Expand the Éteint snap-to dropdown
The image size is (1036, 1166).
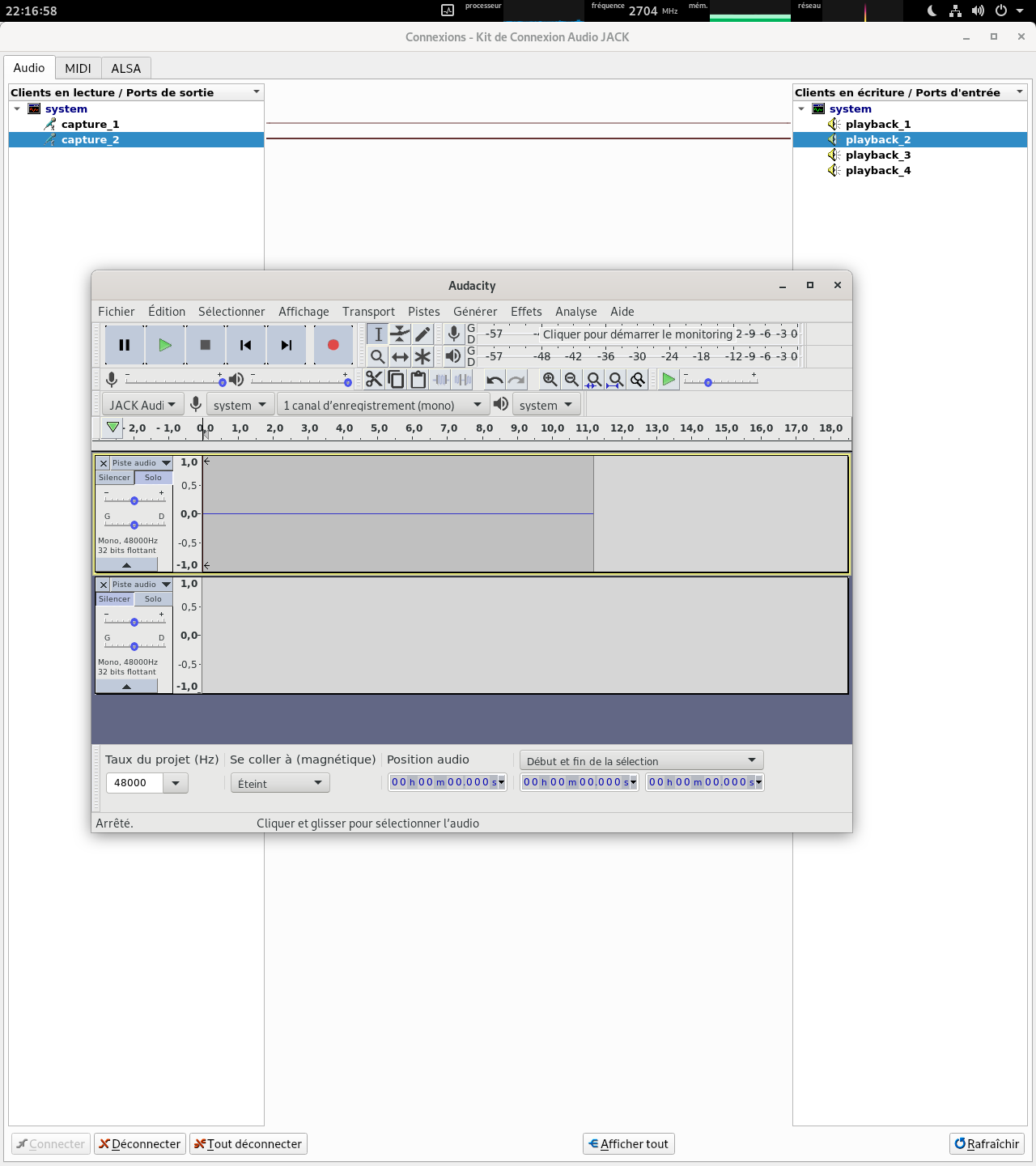[x=279, y=783]
